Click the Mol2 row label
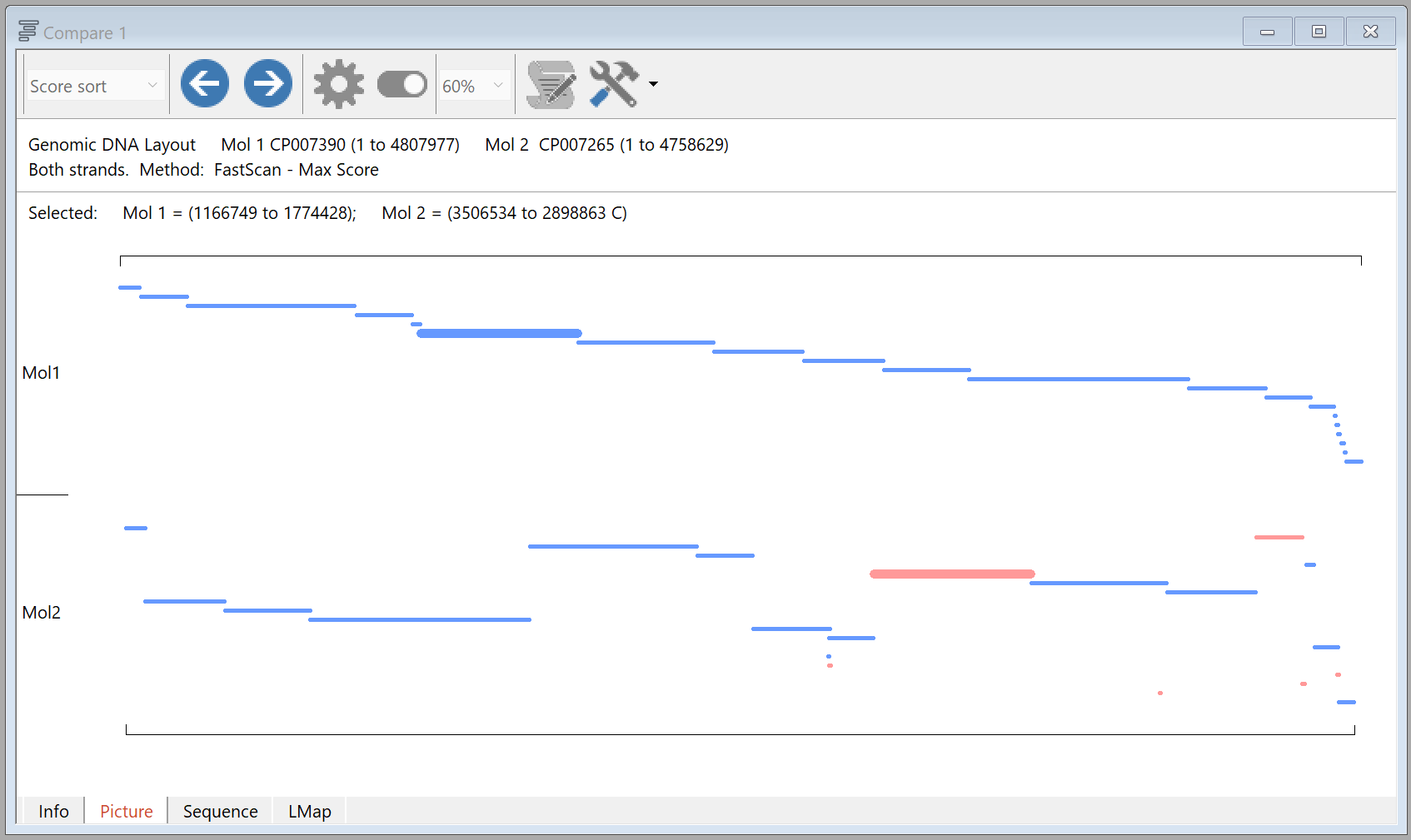Screen dimensions: 1411x840 pos(41,613)
